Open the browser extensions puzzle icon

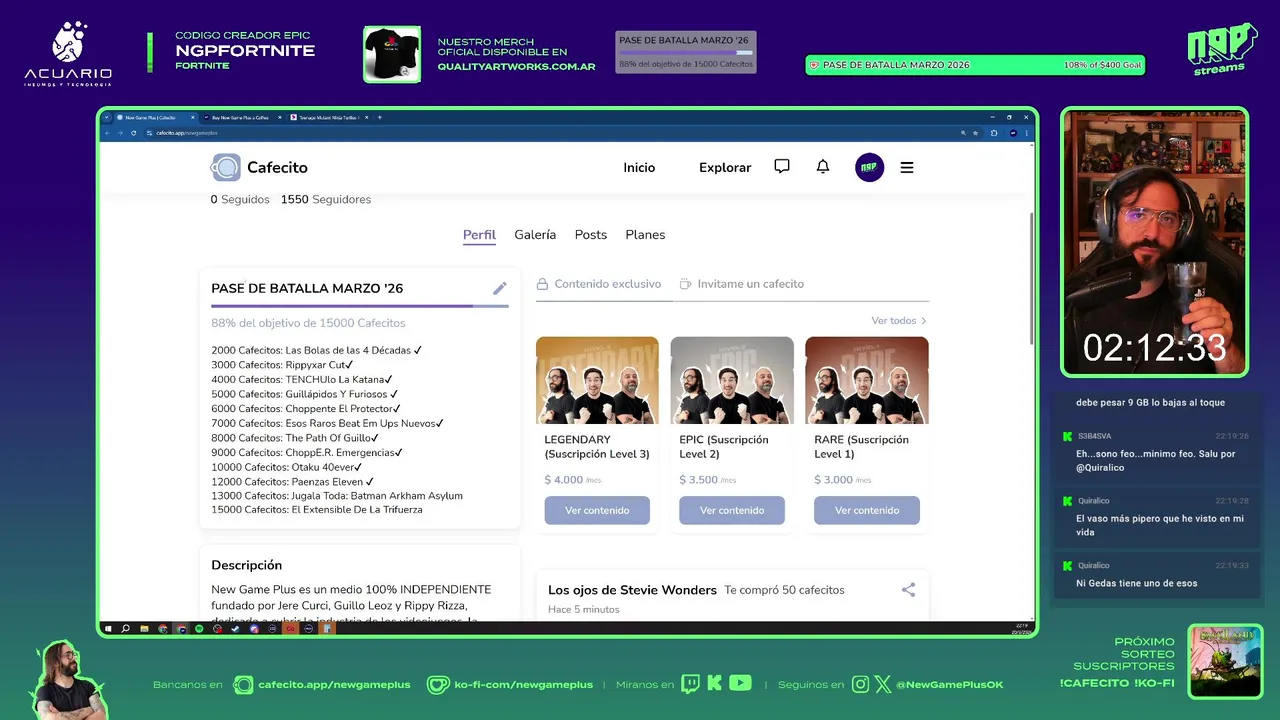coord(994,133)
